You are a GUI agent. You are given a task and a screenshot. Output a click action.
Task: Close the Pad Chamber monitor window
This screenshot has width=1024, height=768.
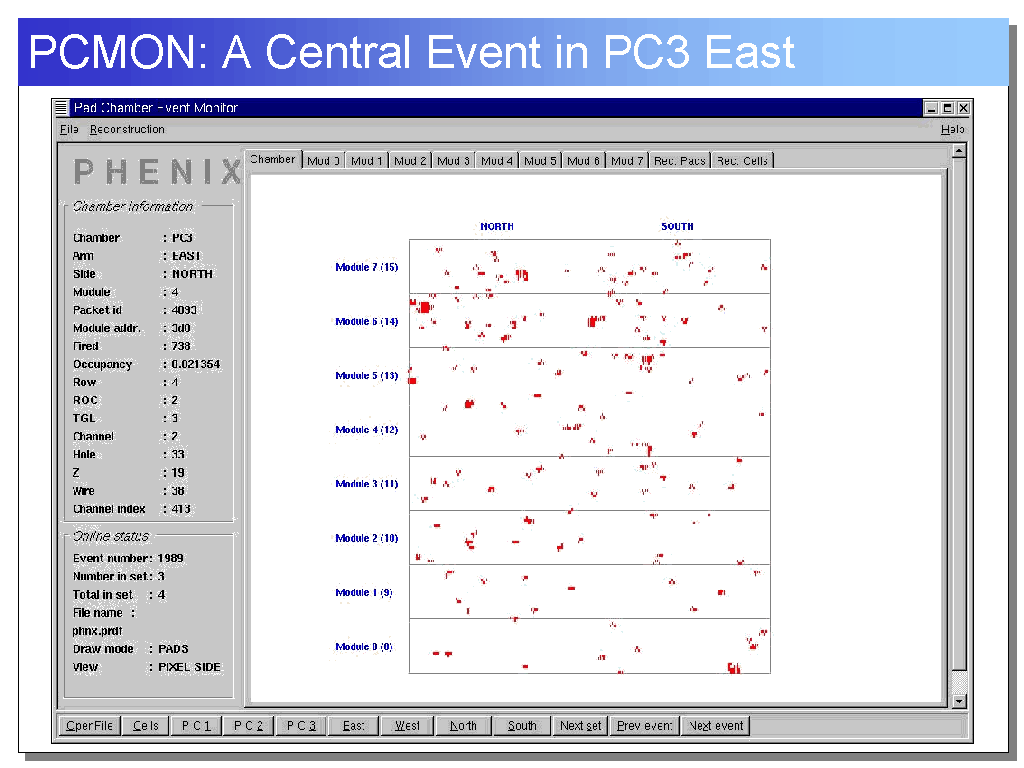(963, 108)
